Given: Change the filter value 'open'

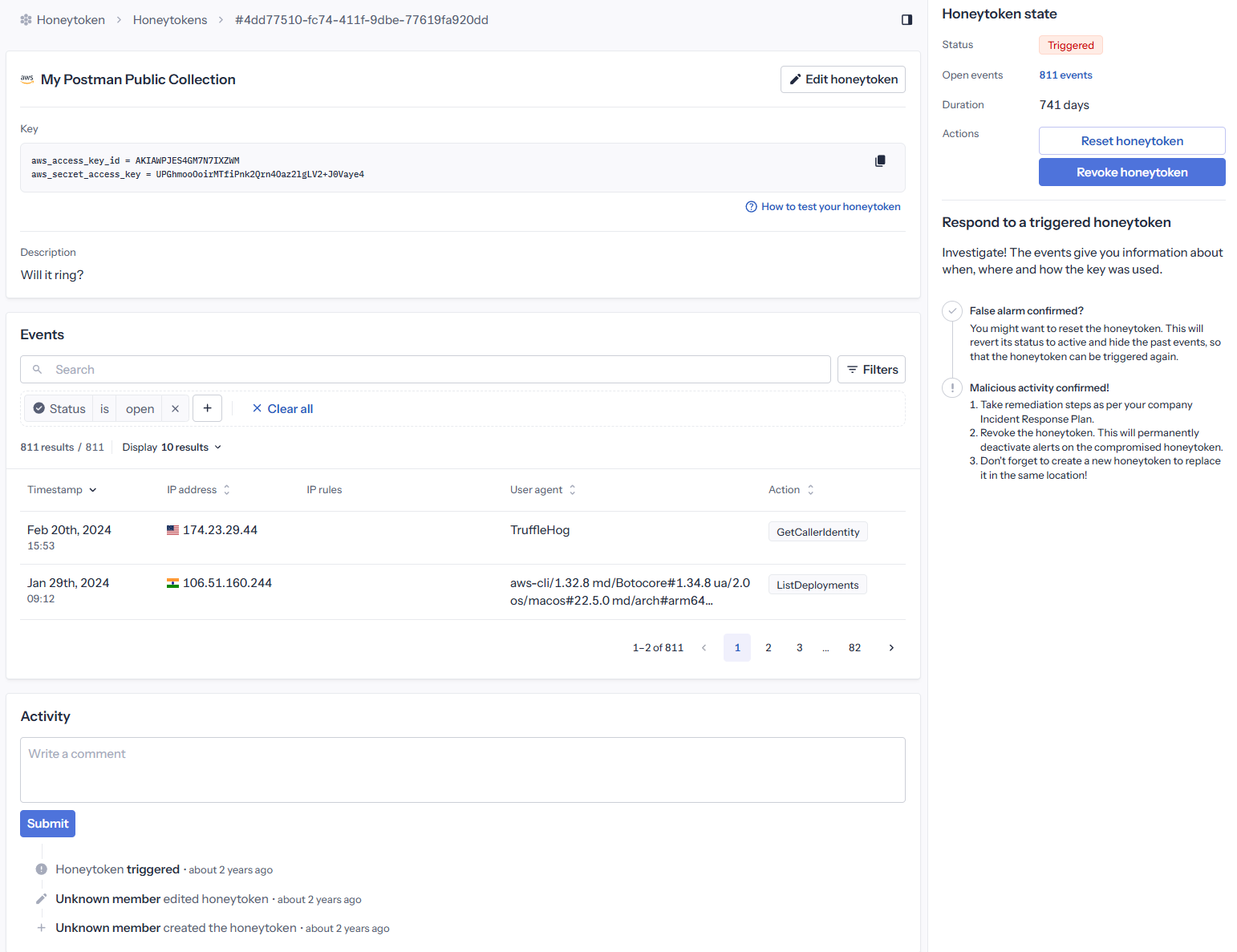Looking at the screenshot, I should pos(140,409).
